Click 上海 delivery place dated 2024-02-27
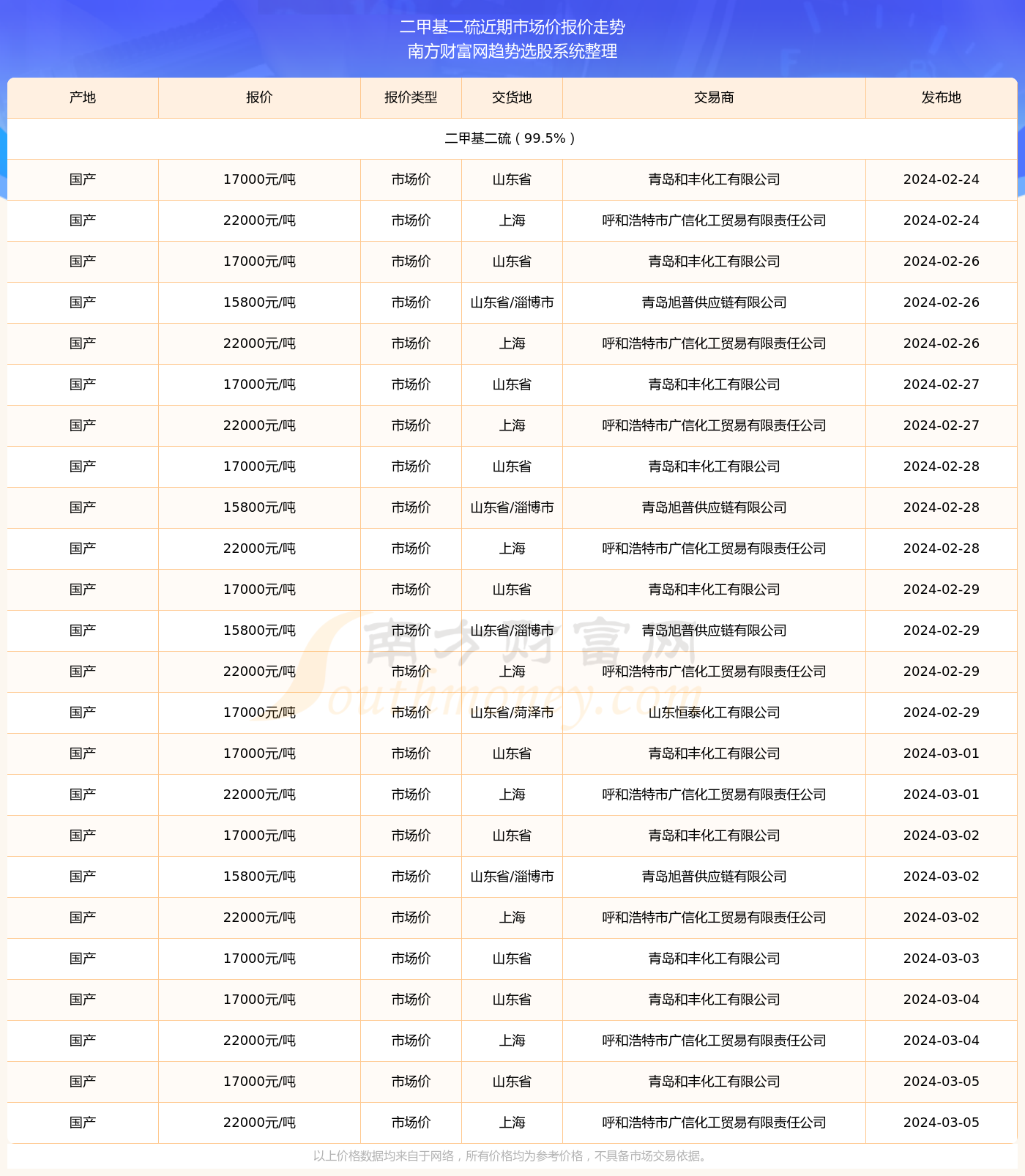1025x1176 pixels. click(x=512, y=425)
